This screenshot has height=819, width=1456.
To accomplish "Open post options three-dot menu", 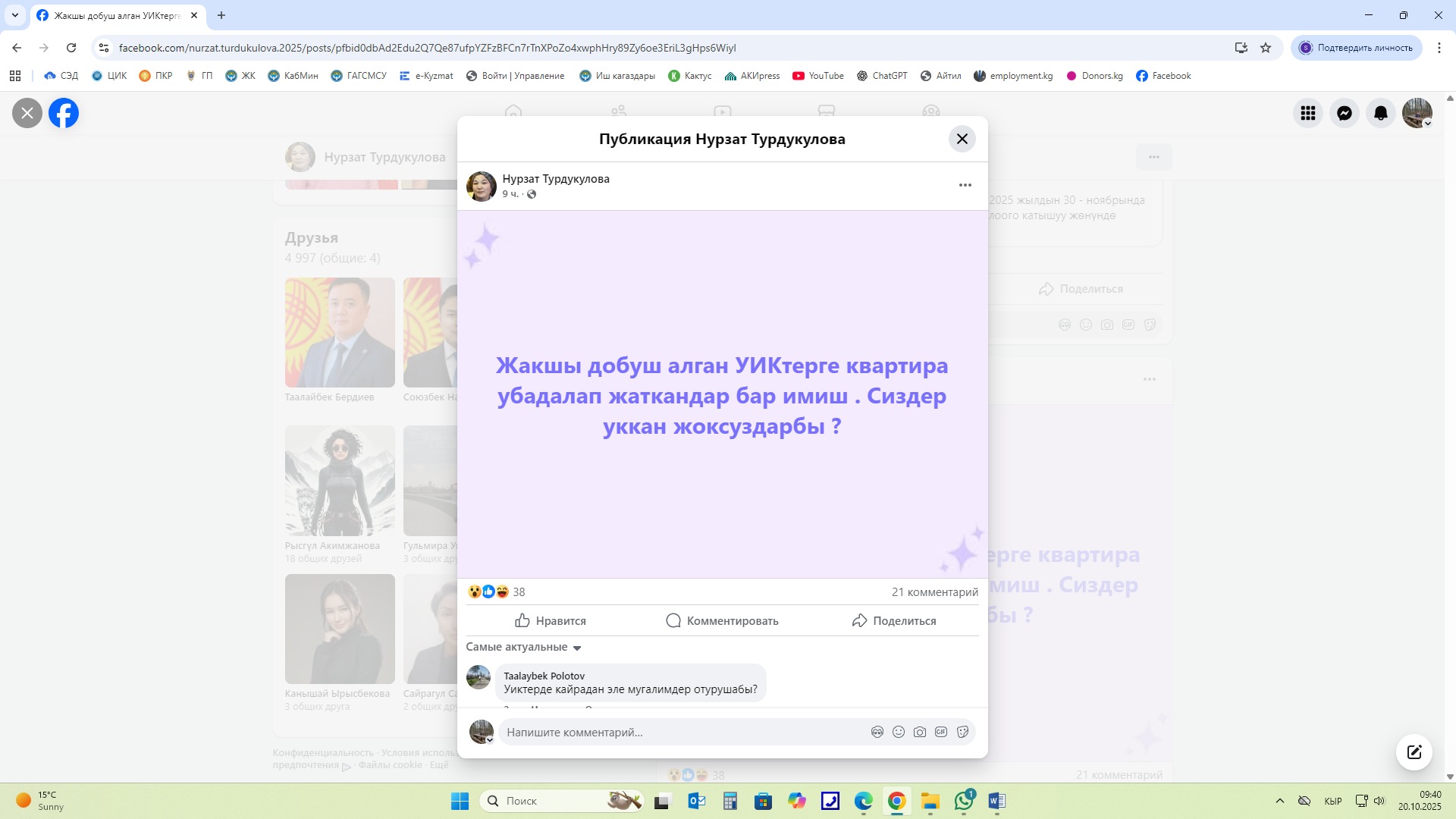I will click(x=965, y=185).
